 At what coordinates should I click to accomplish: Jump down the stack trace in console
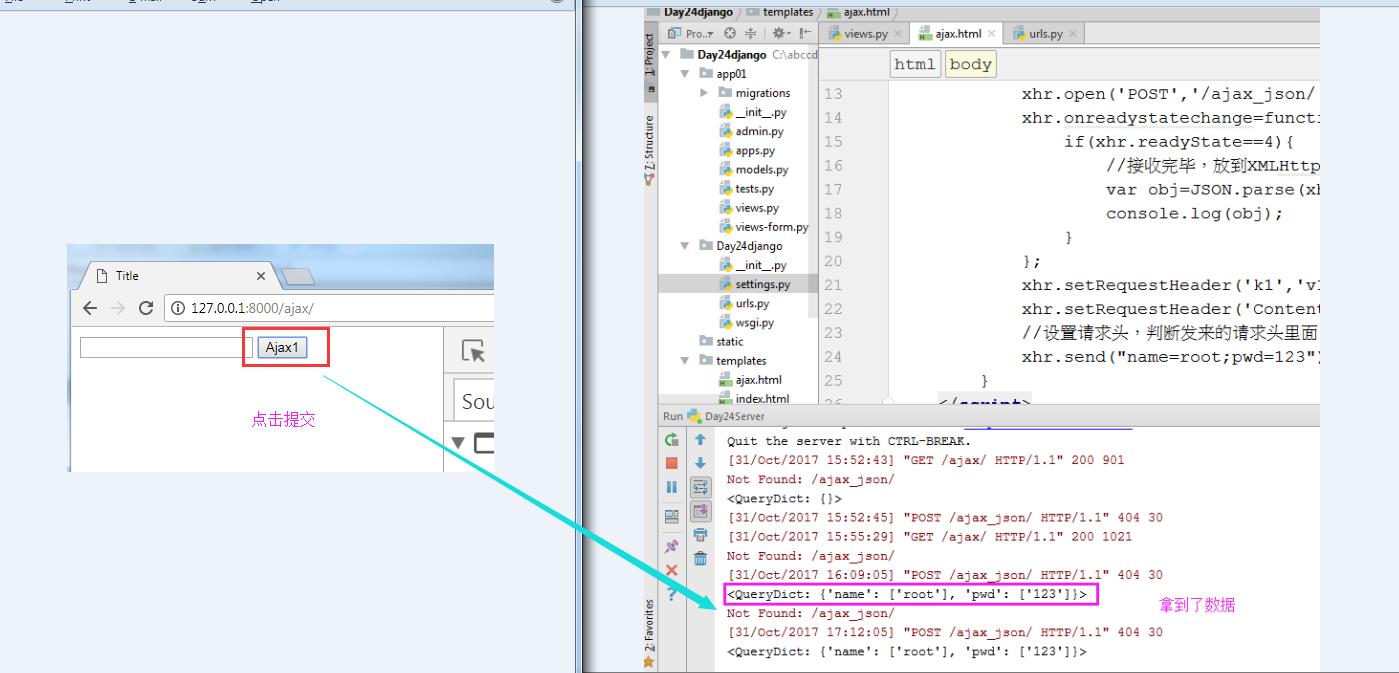[x=701, y=463]
